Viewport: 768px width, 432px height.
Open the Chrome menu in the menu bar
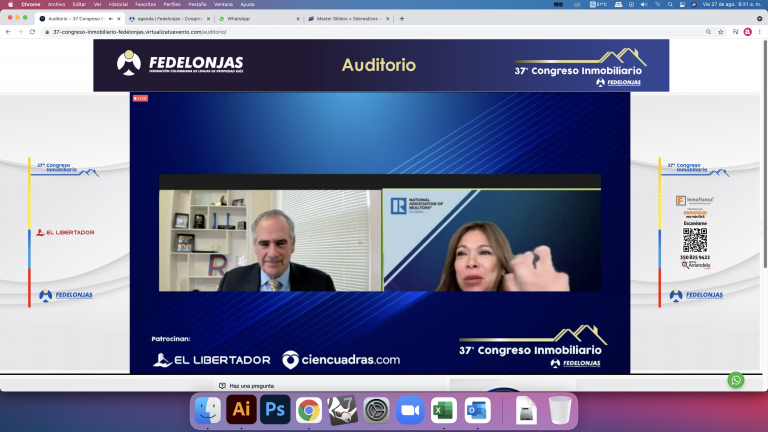(x=30, y=4)
